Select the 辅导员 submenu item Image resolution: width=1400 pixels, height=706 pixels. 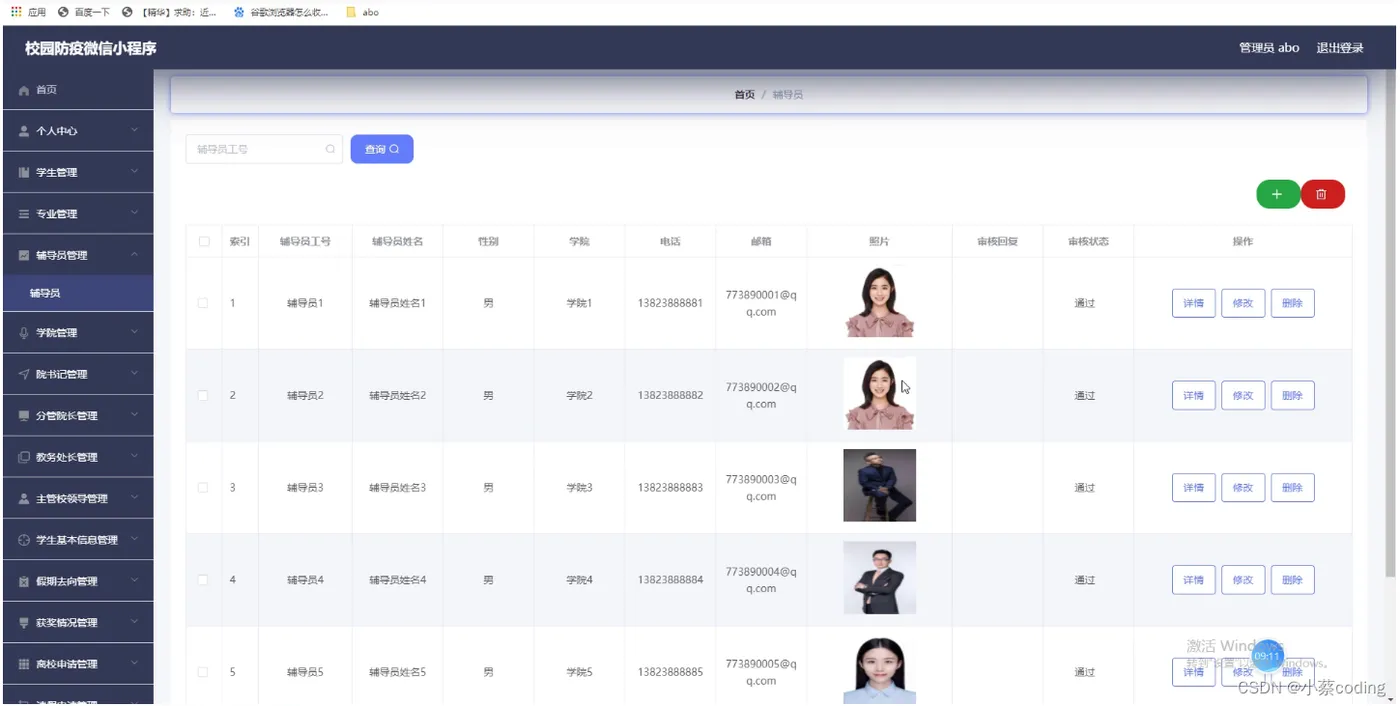click(x=77, y=293)
